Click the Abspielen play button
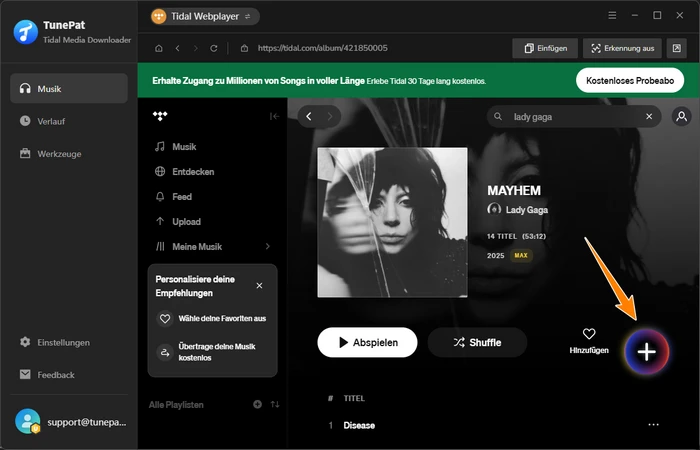Screen dimensions: 700x450 [367, 342]
